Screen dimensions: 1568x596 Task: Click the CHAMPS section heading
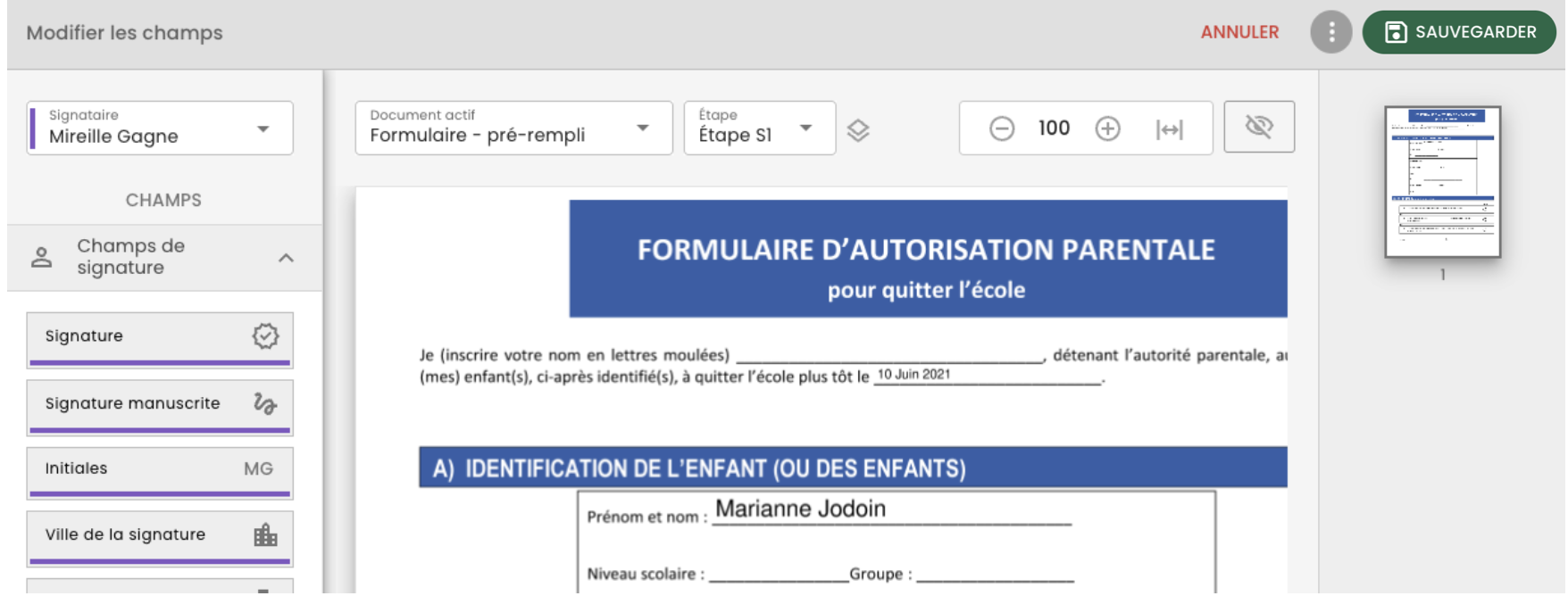tap(163, 200)
